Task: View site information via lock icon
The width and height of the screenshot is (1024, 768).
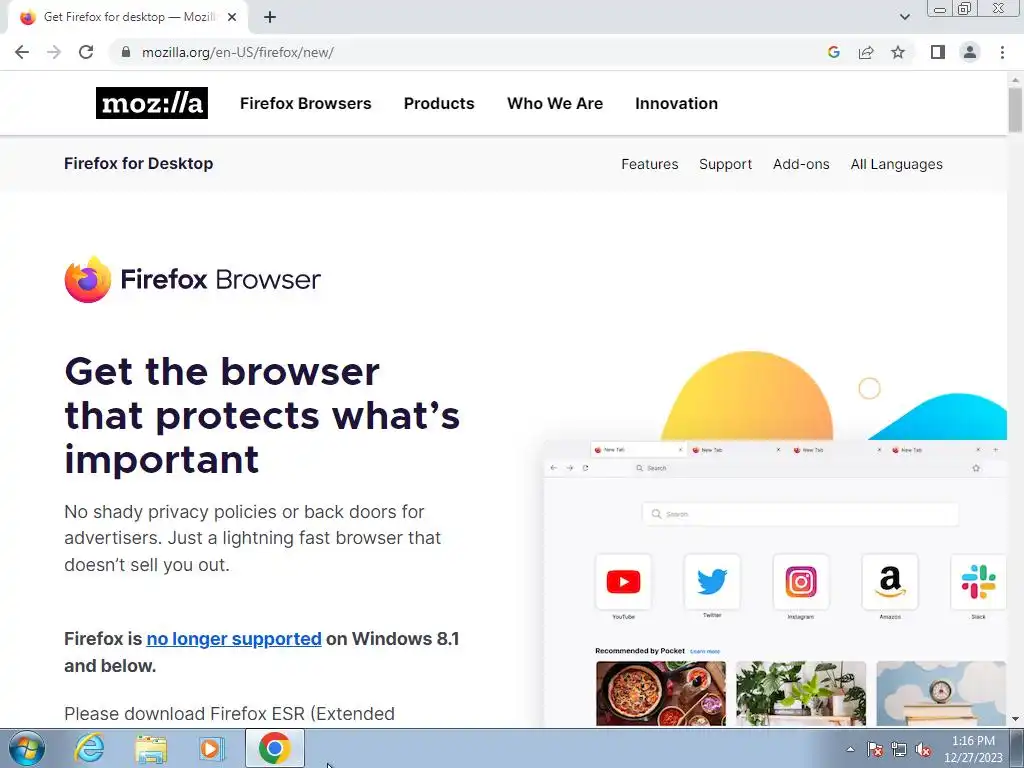Action: [x=126, y=52]
